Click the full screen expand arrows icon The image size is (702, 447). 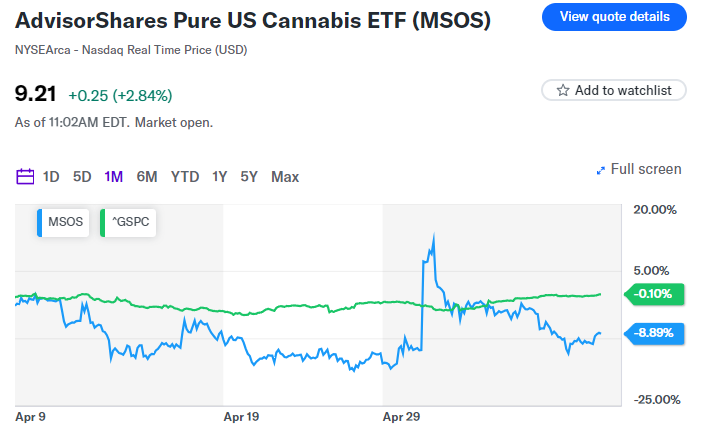(600, 170)
